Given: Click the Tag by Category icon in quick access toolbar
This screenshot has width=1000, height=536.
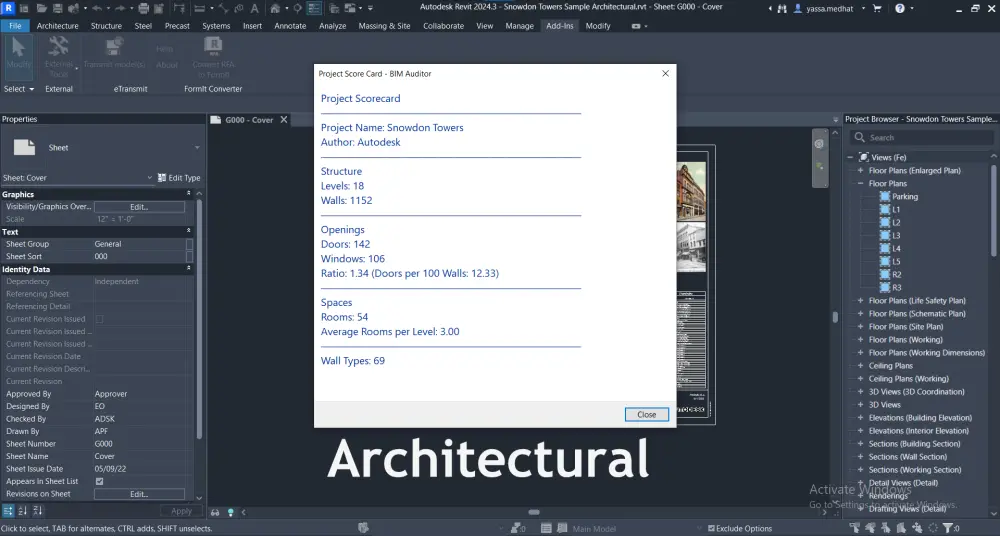Looking at the screenshot, I should pos(239,8).
